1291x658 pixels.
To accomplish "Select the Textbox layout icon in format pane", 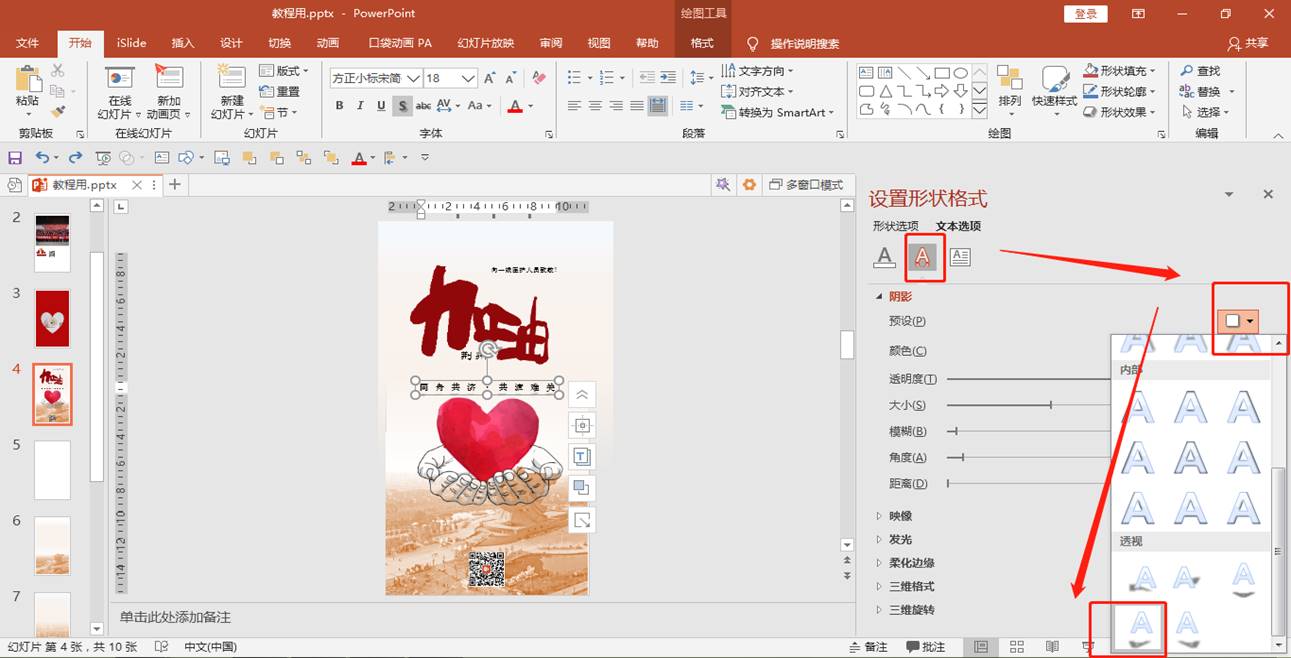I will click(x=960, y=257).
